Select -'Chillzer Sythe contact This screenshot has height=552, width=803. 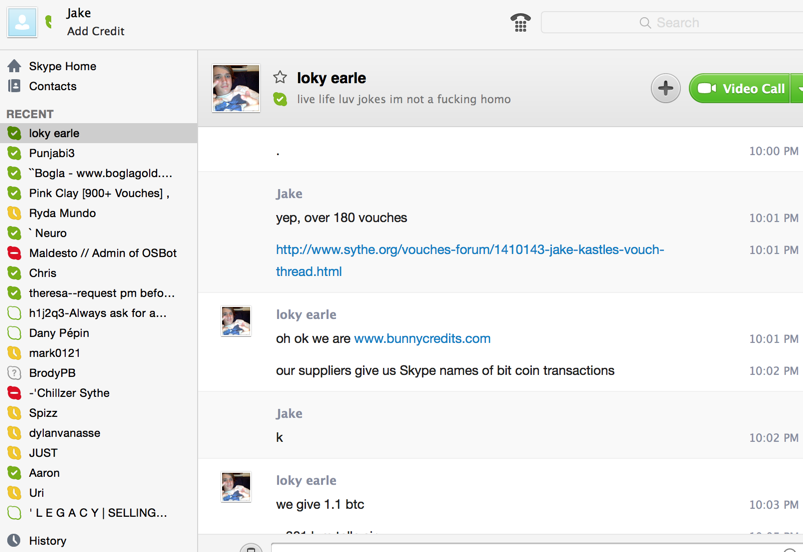click(98, 393)
